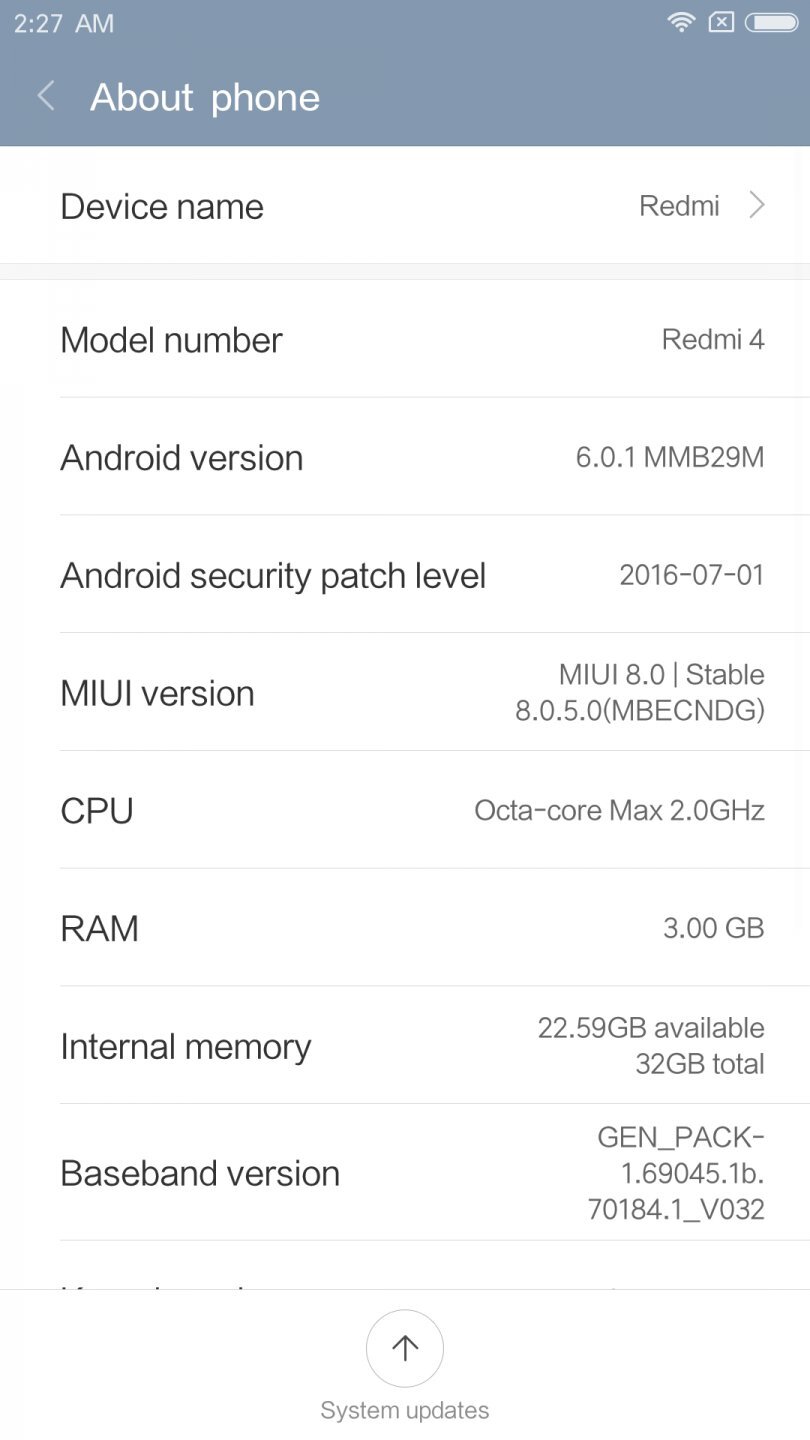The height and width of the screenshot is (1440, 810).
Task: Tap the clock showing 2:27 AM
Action: (62, 22)
